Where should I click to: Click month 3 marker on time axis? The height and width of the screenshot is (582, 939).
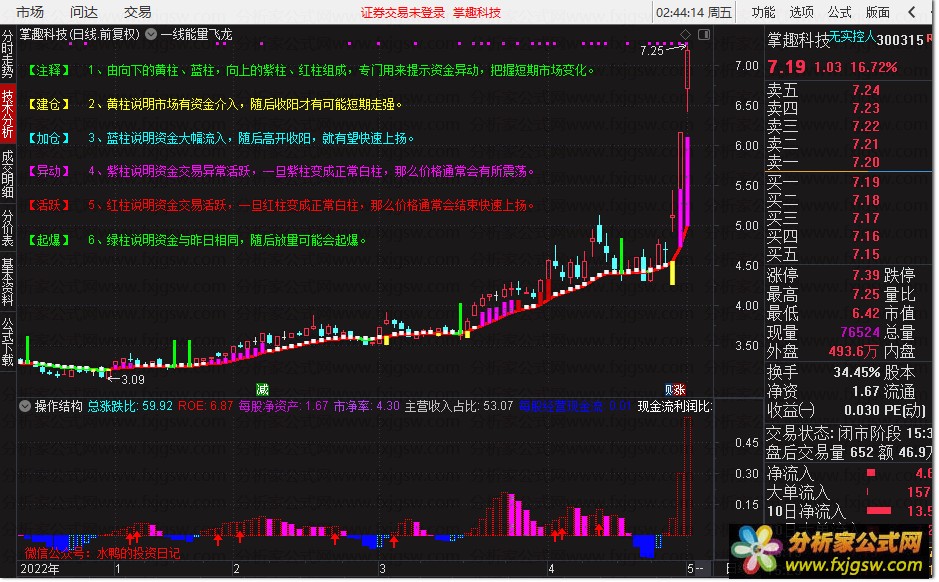pyautogui.click(x=382, y=569)
